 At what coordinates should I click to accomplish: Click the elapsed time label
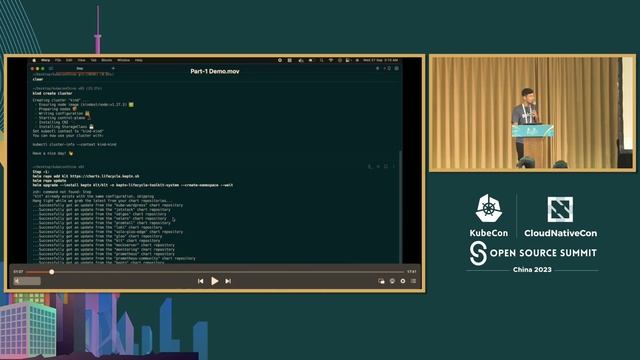tap(18, 271)
